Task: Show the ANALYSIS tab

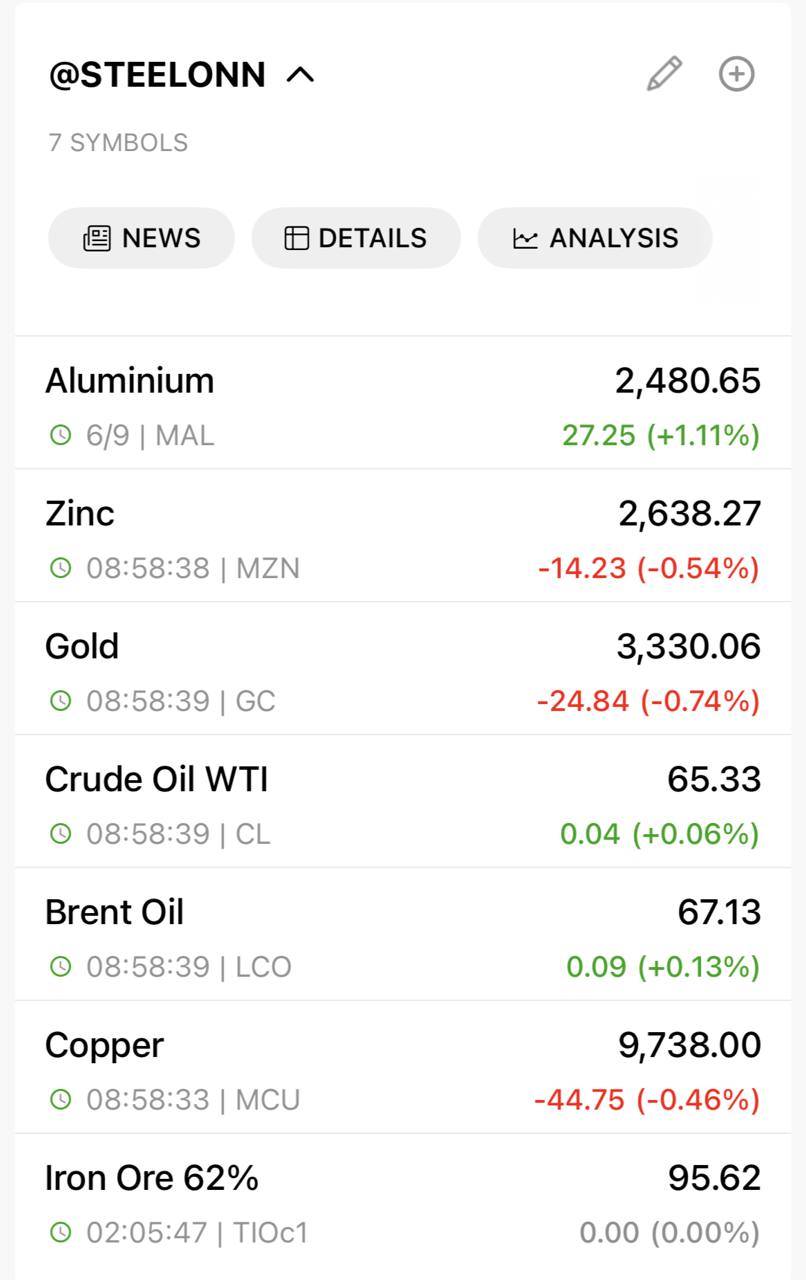Action: [595, 238]
